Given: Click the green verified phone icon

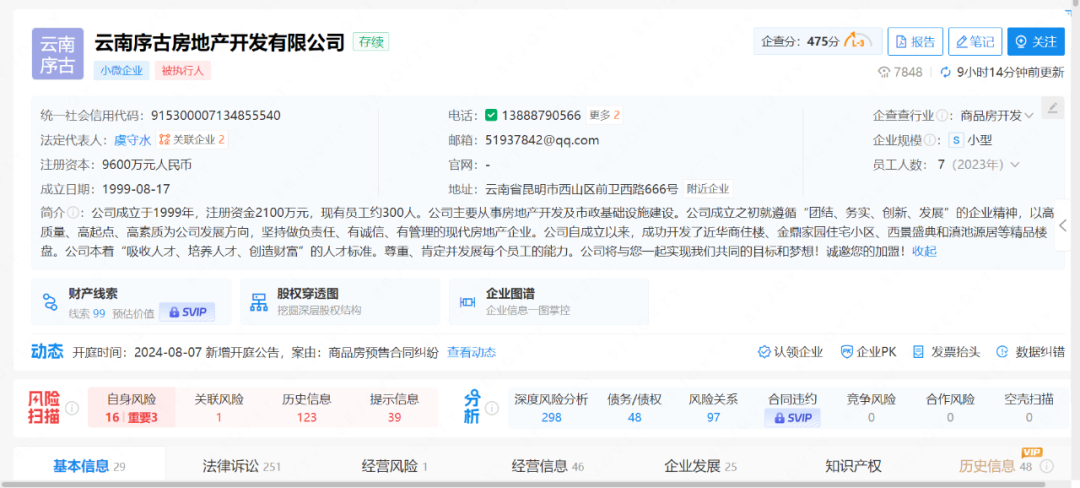Looking at the screenshot, I should pos(490,115).
